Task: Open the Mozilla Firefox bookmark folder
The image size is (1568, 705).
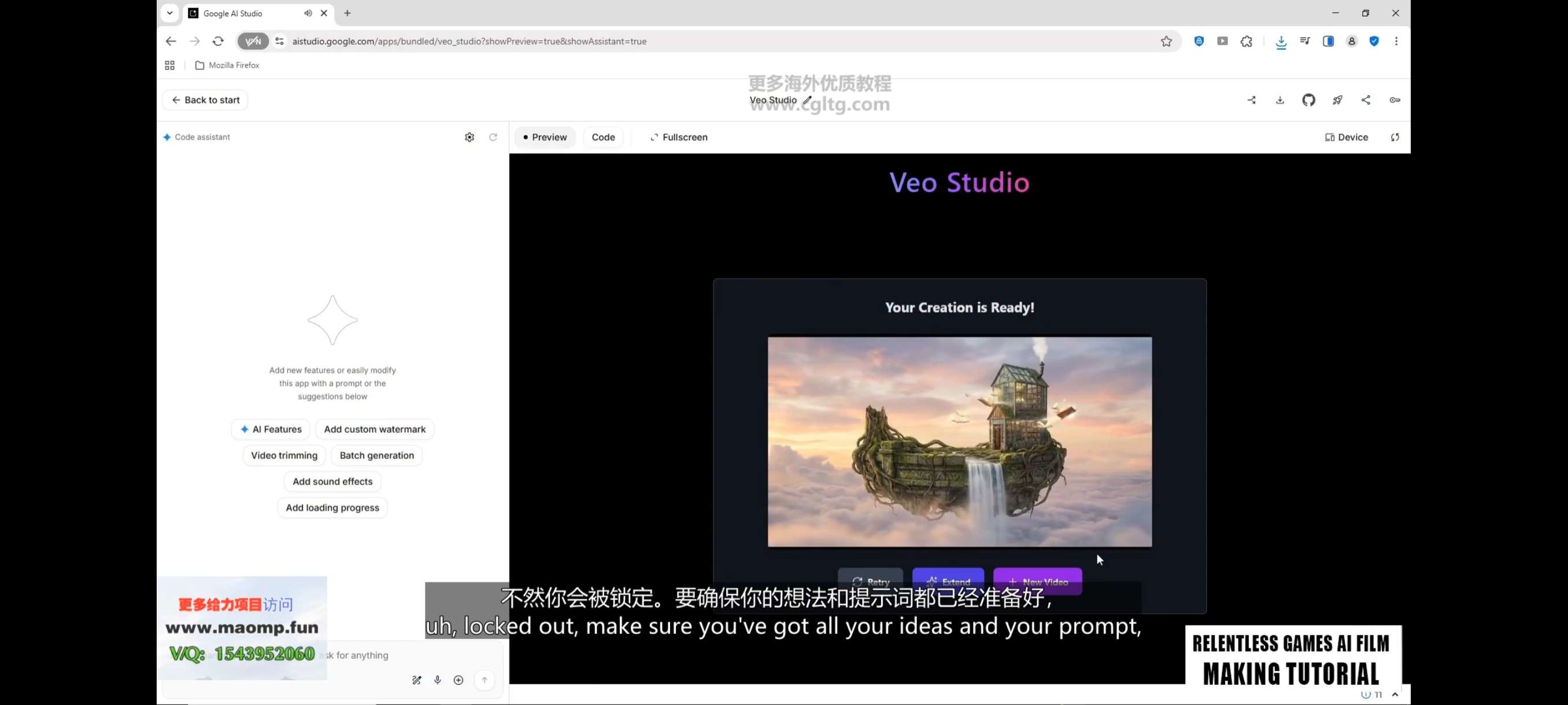Action: tap(227, 66)
